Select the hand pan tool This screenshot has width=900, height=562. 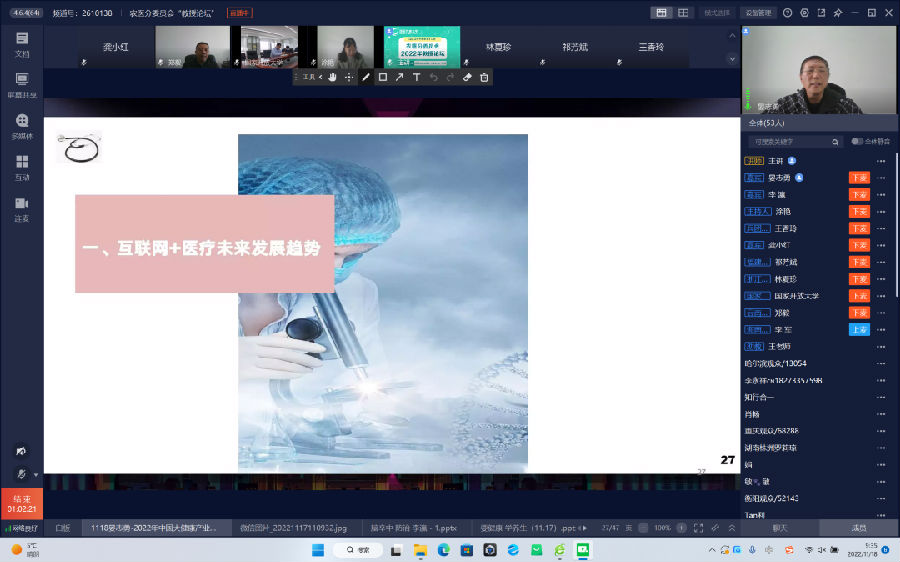(332, 77)
